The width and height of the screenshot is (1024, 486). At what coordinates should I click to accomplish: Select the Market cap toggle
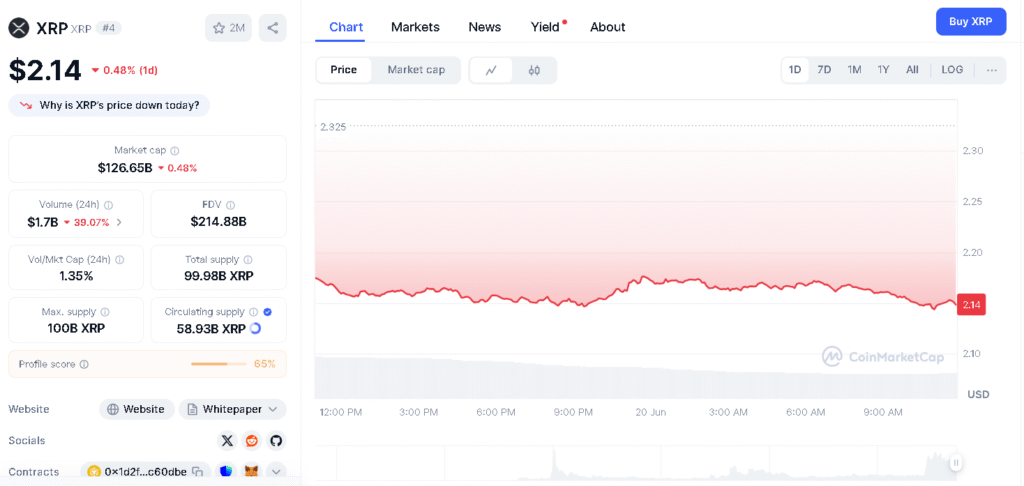click(416, 70)
